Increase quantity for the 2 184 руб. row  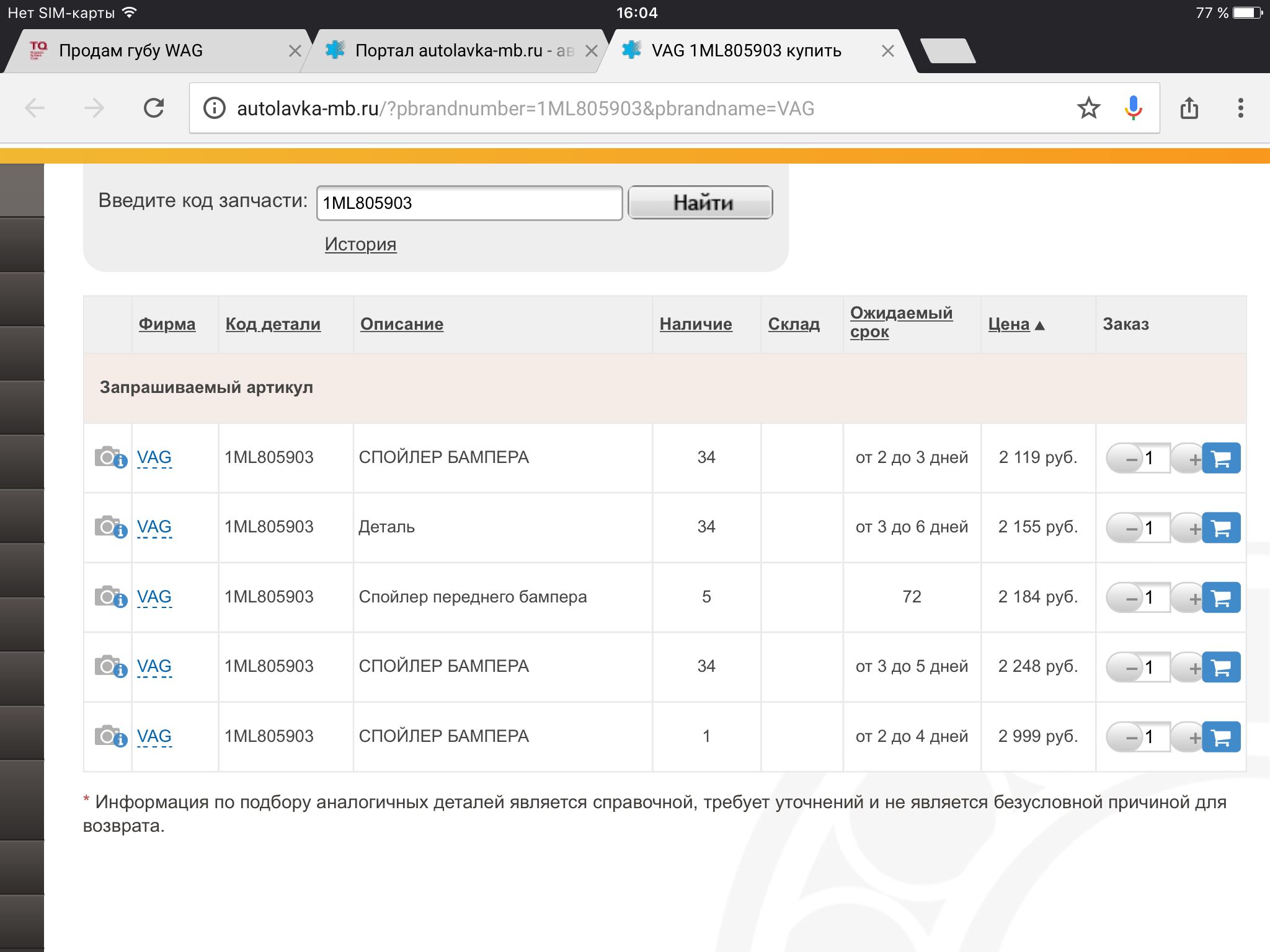1192,598
